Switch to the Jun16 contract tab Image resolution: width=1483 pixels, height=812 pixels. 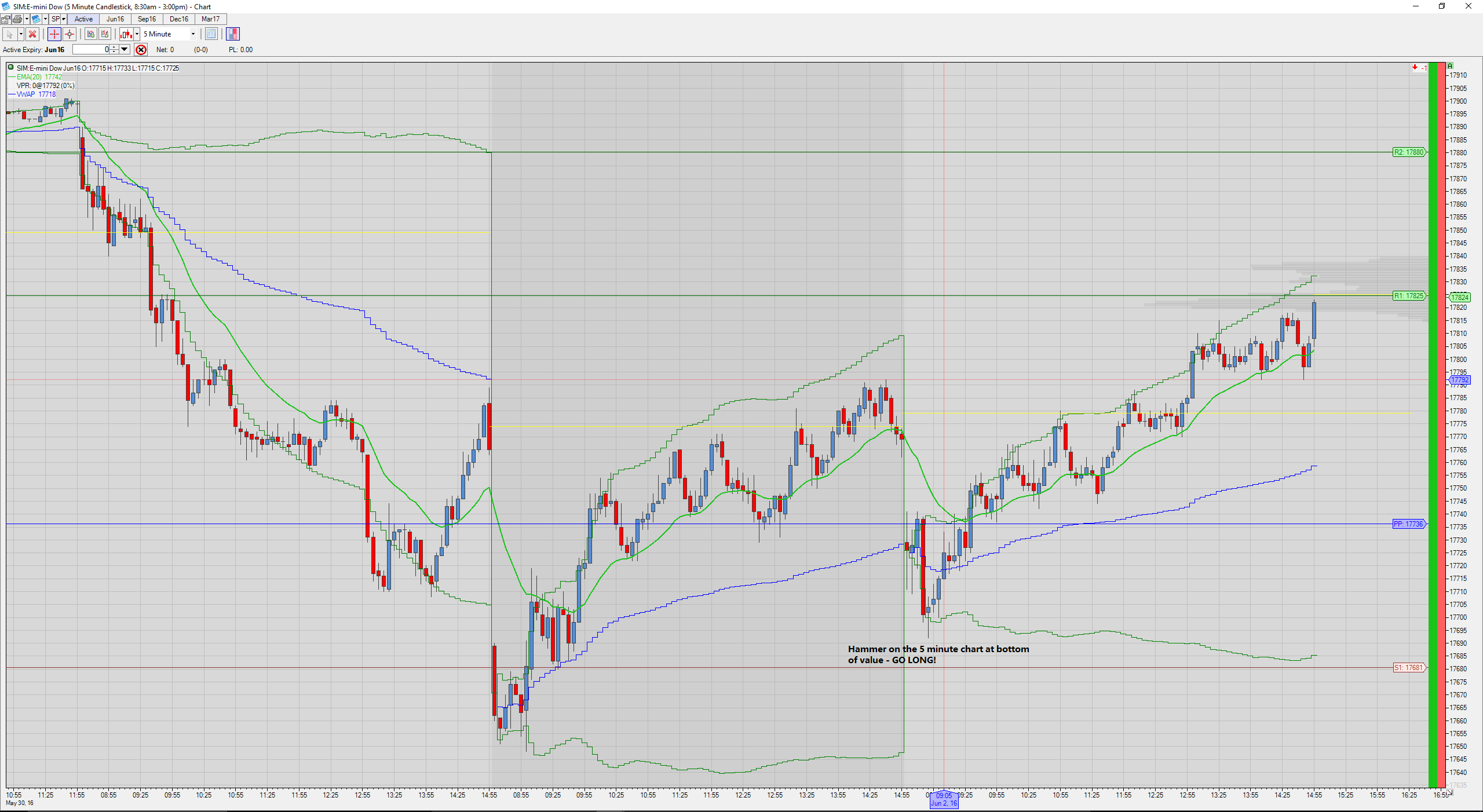(115, 19)
